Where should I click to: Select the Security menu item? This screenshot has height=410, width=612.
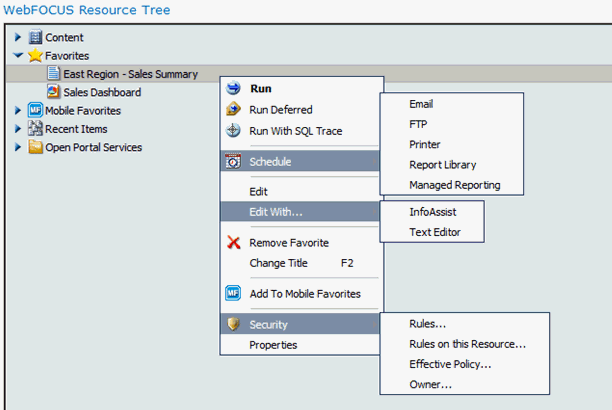point(300,324)
